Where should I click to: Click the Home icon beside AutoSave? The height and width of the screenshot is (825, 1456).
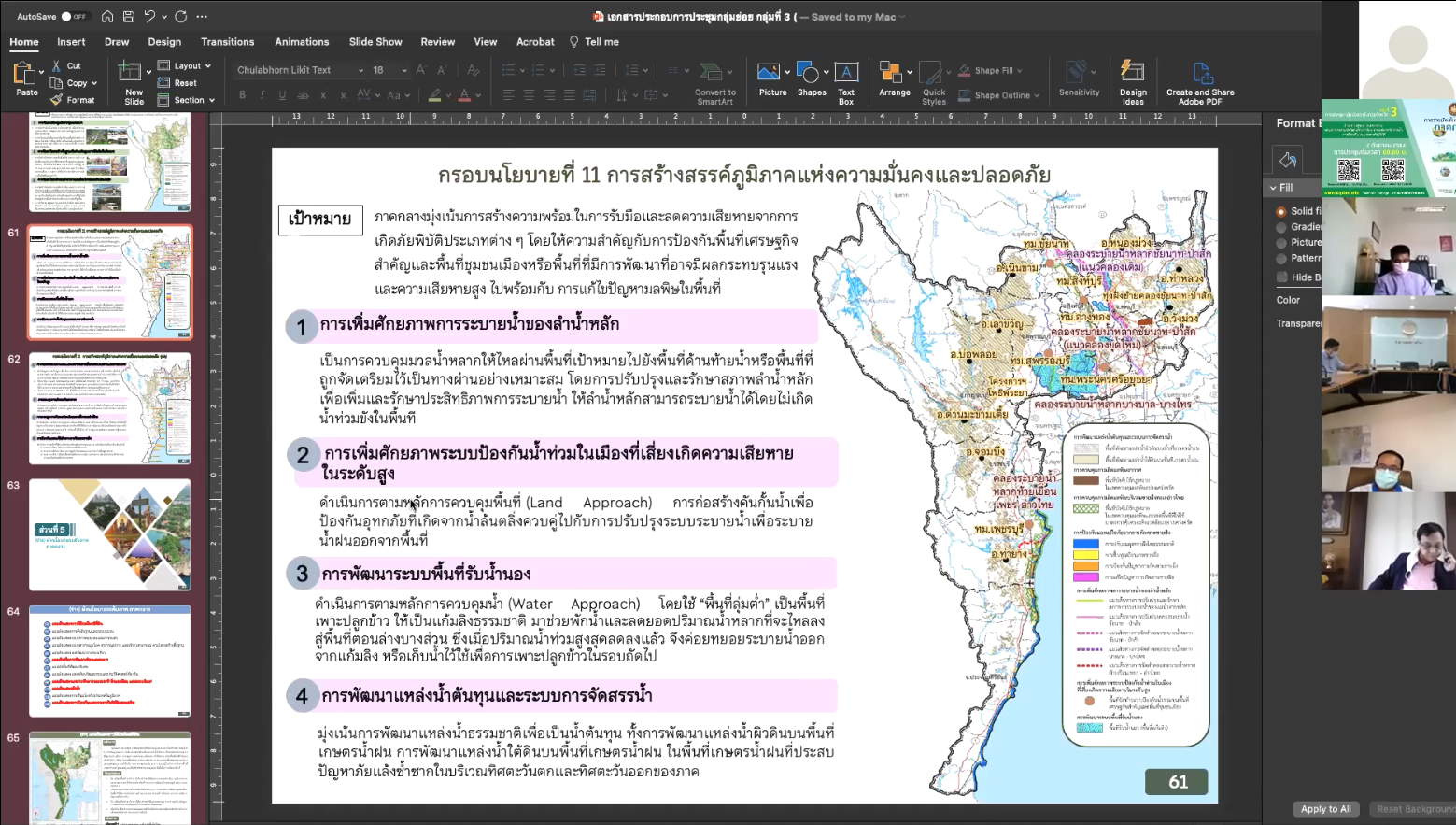[x=107, y=17]
